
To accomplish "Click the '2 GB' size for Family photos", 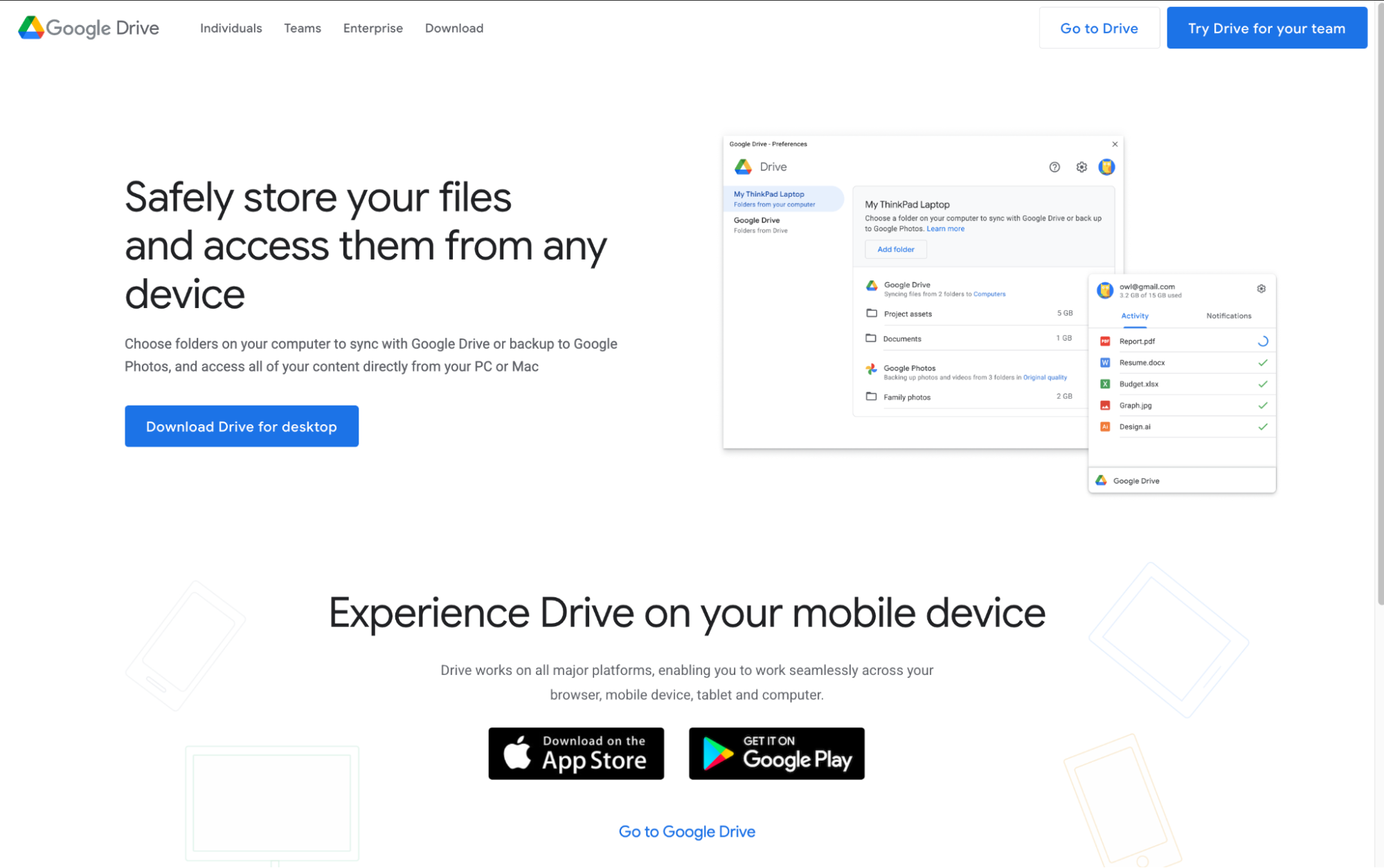I will tap(1064, 397).
